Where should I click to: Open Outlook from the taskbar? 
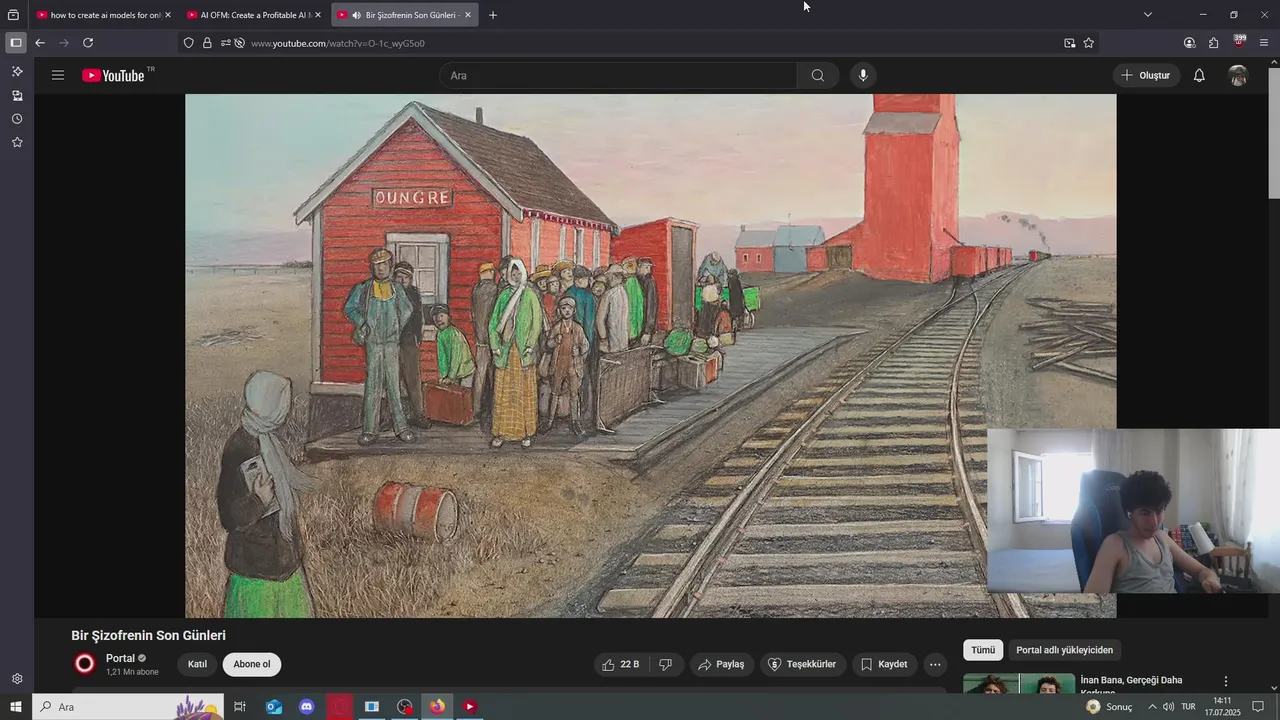point(274,706)
